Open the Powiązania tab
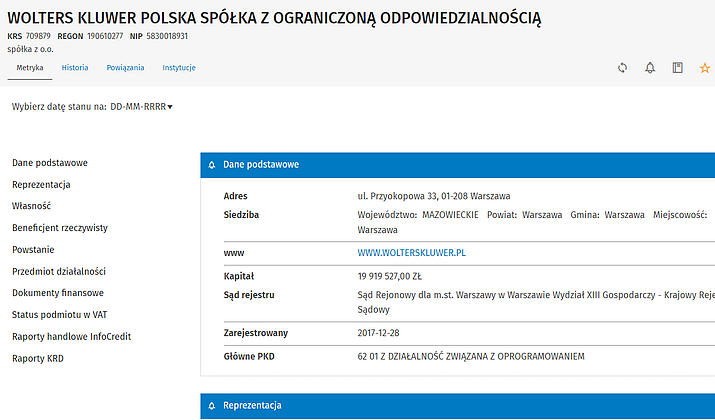Image resolution: width=715 pixels, height=420 pixels. coord(125,68)
